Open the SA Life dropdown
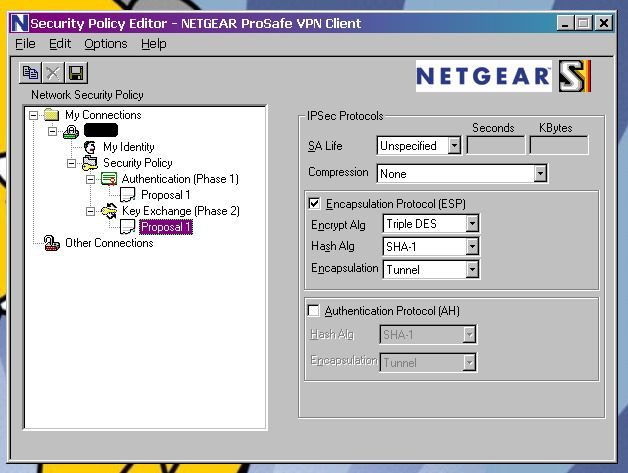628x473 pixels. click(454, 145)
